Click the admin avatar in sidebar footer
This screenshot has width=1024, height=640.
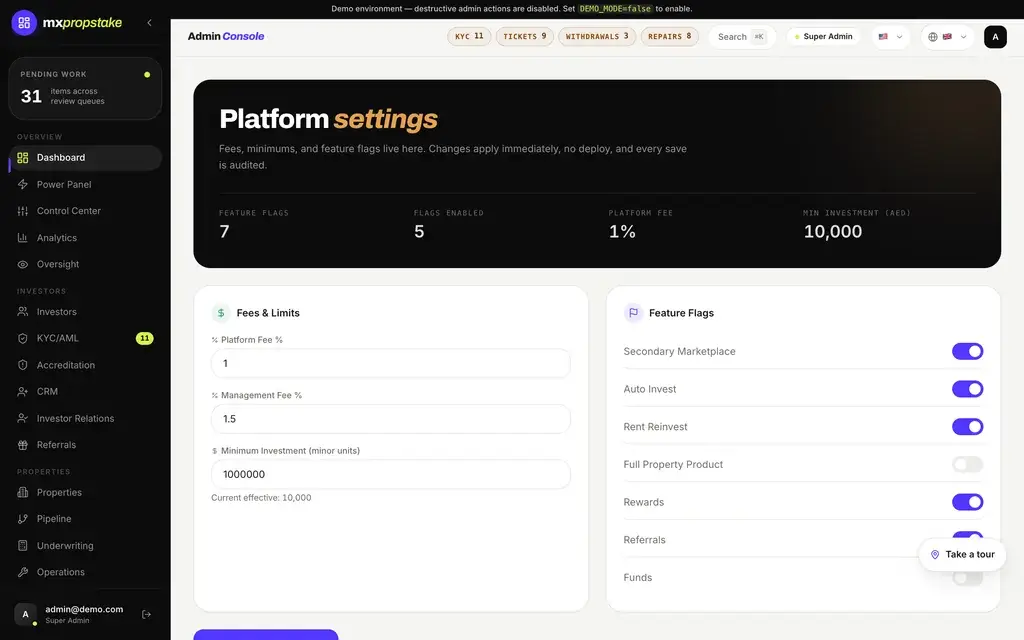[x=25, y=614]
